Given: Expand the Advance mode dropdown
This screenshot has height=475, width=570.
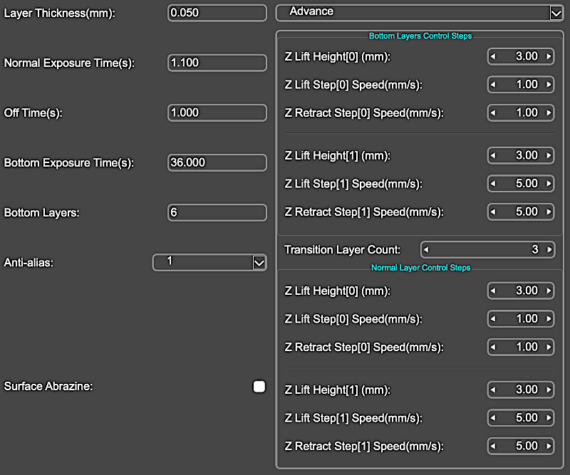Looking at the screenshot, I should pos(556,13).
